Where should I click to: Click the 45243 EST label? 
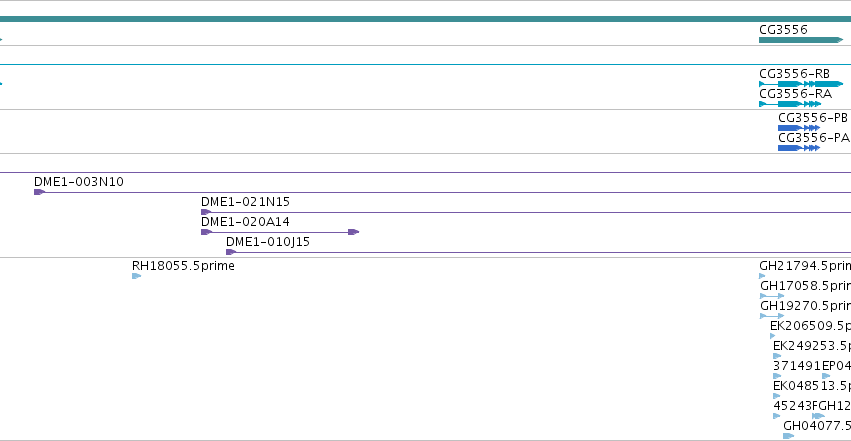[x=793, y=406]
